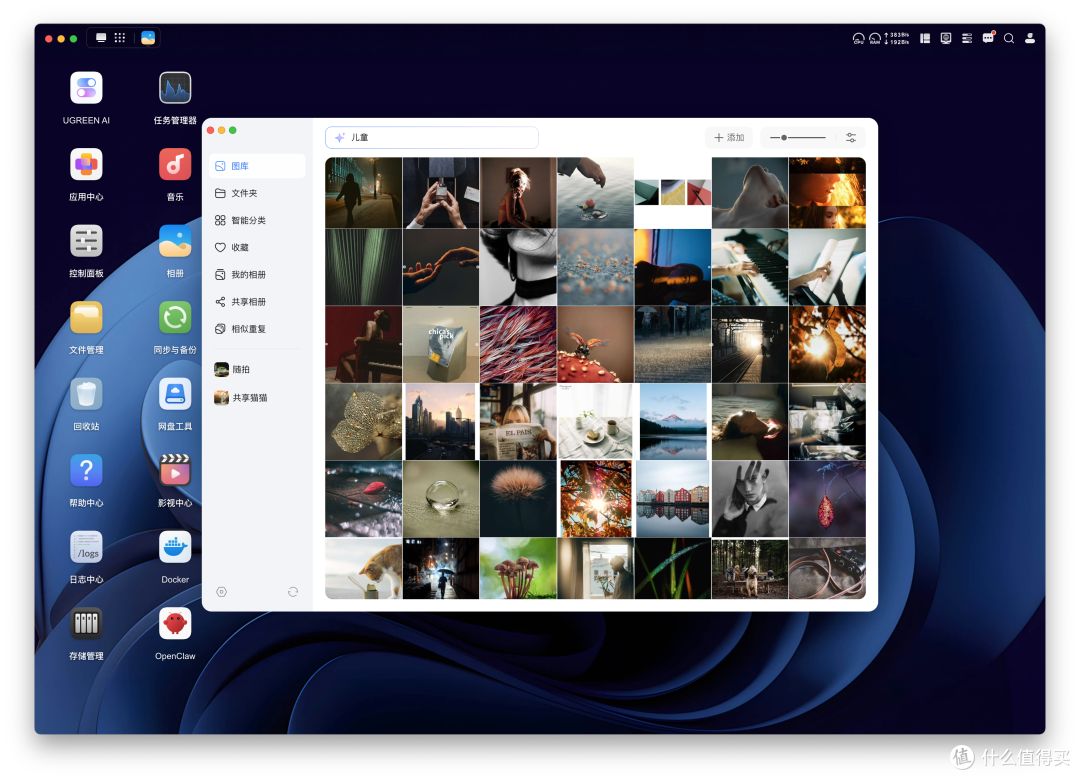This screenshot has width=1080, height=780.
Task: Open the black-and-white man with hand thumbnail
Action: click(750, 500)
